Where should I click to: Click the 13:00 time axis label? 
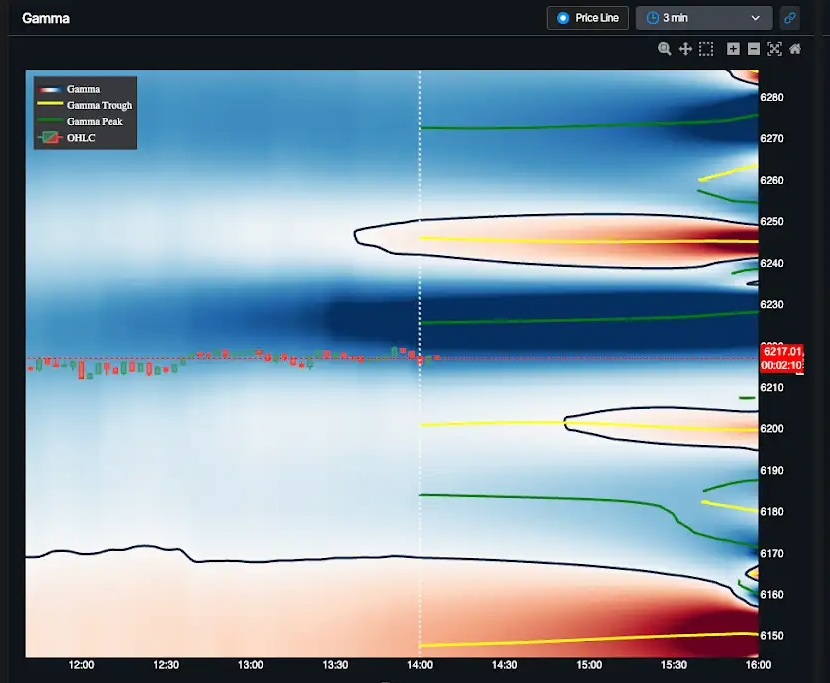[x=250, y=665]
